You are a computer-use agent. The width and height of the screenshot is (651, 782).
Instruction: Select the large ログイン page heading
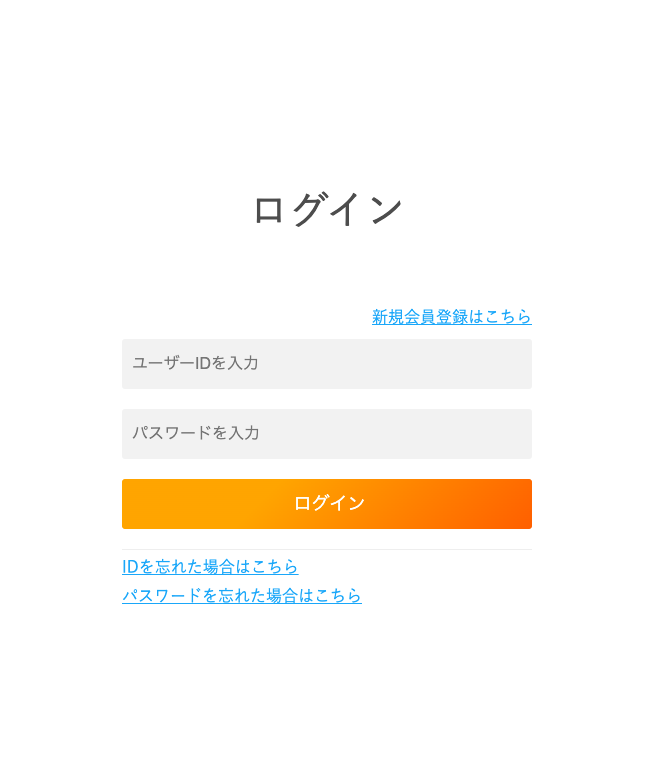pos(327,209)
